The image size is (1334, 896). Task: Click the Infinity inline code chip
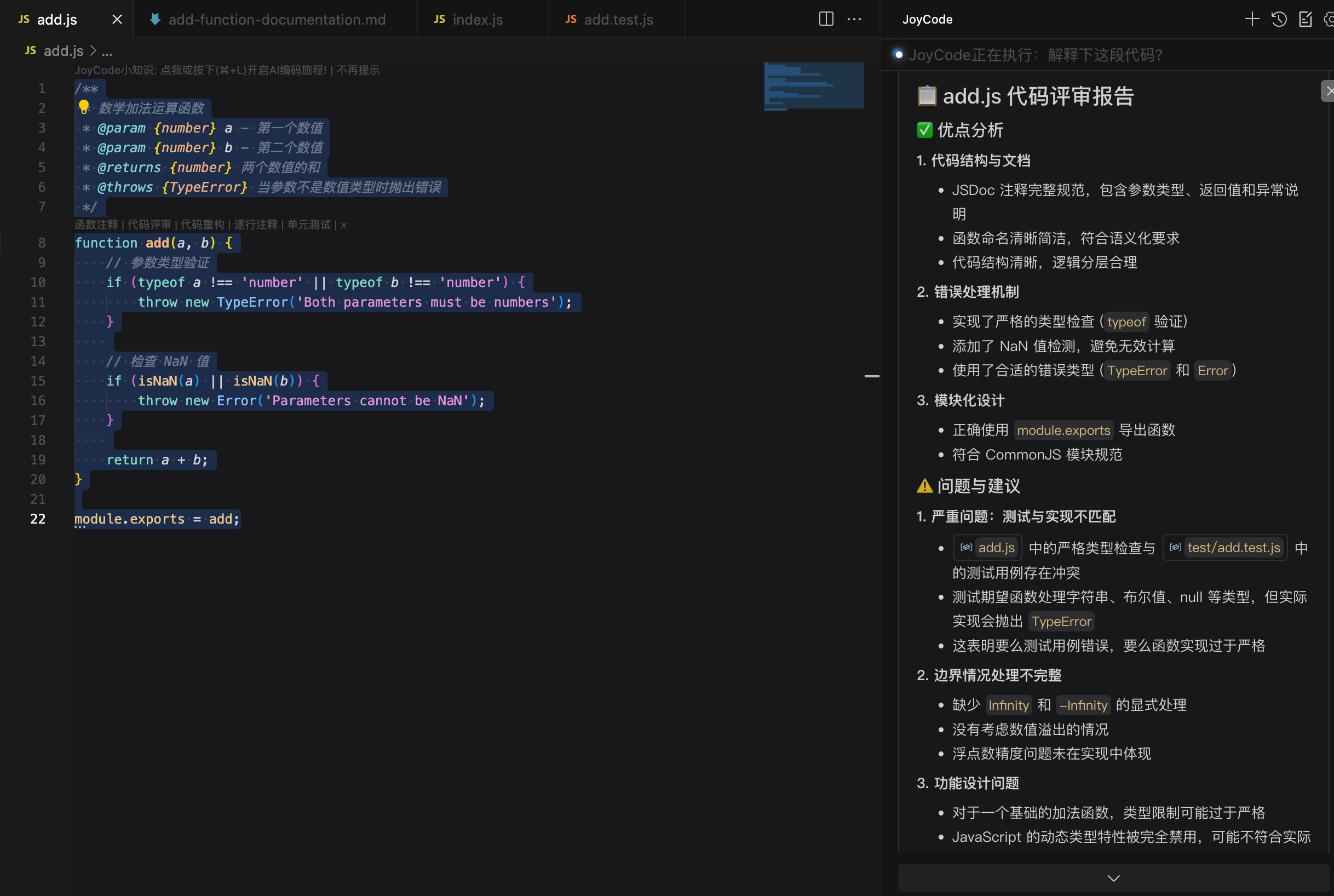[1008, 705]
